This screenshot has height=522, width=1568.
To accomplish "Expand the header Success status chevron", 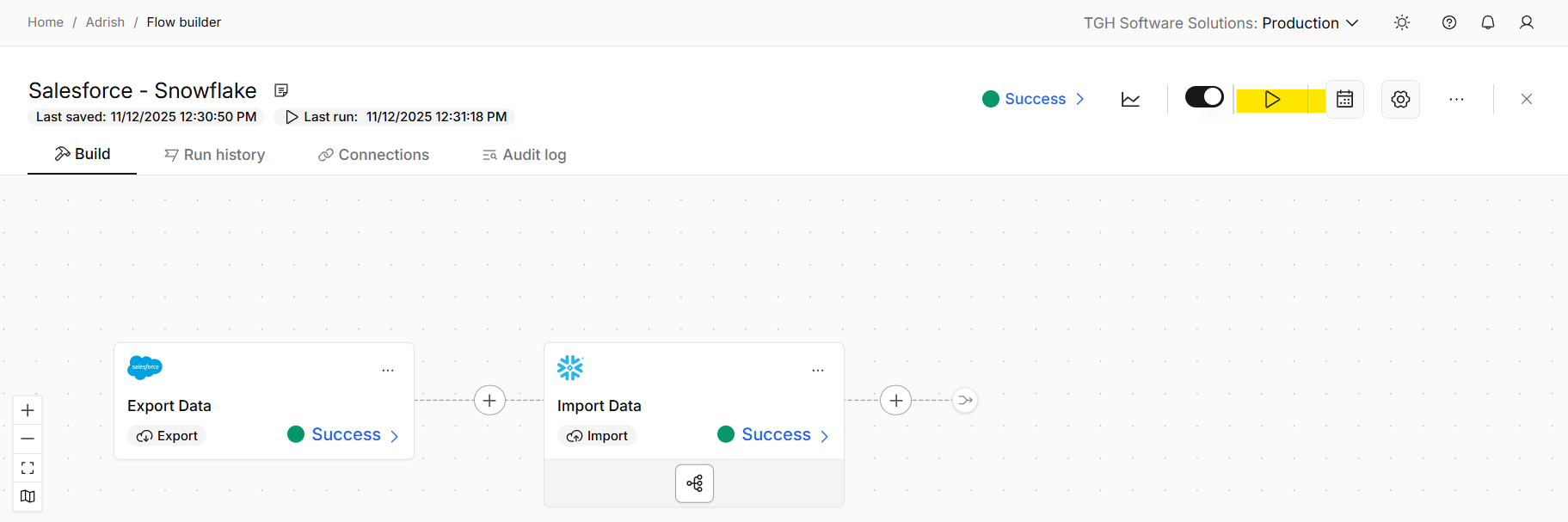I will pyautogui.click(x=1079, y=99).
